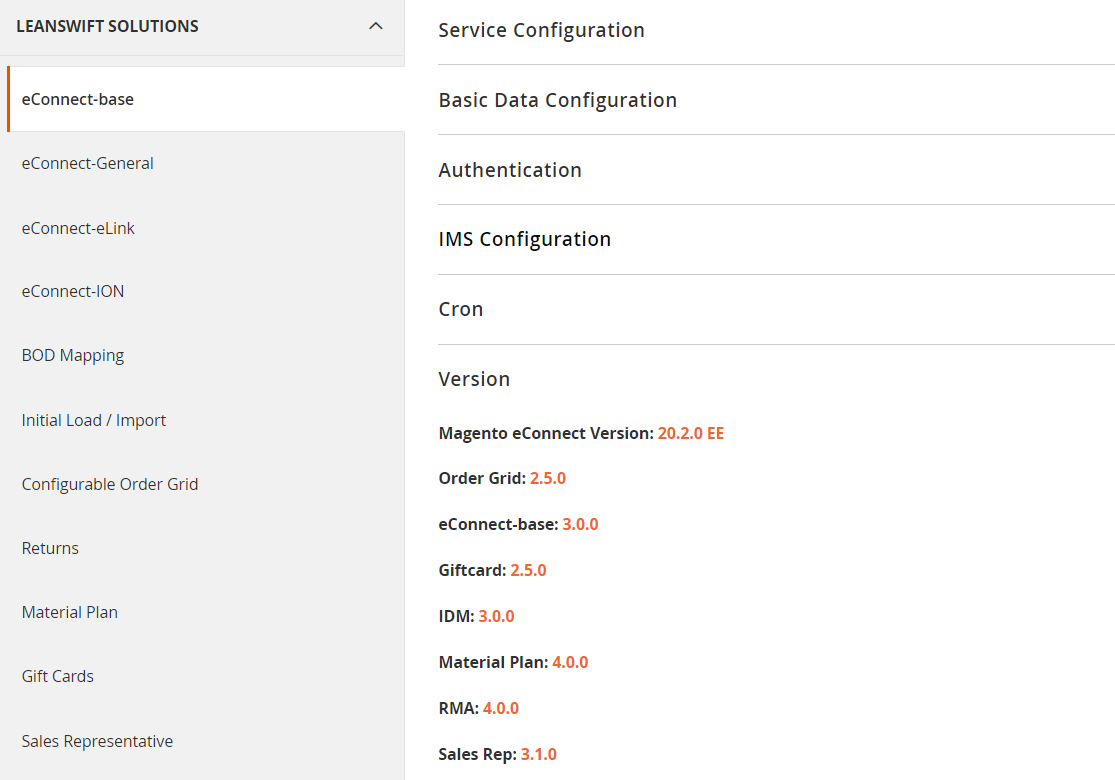Viewport: 1115px width, 780px height.
Task: Collapse the LeanSwift Solutions chevron
Action: [x=376, y=27]
